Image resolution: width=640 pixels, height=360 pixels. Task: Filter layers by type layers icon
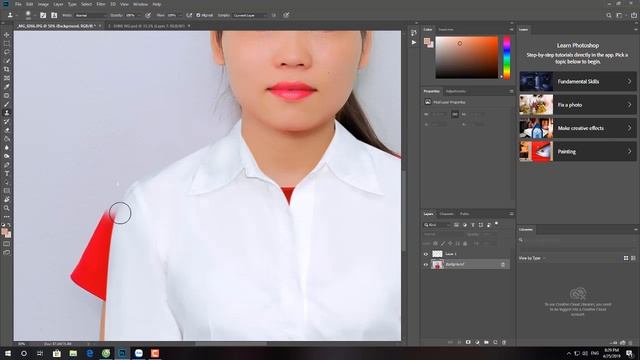(473, 225)
